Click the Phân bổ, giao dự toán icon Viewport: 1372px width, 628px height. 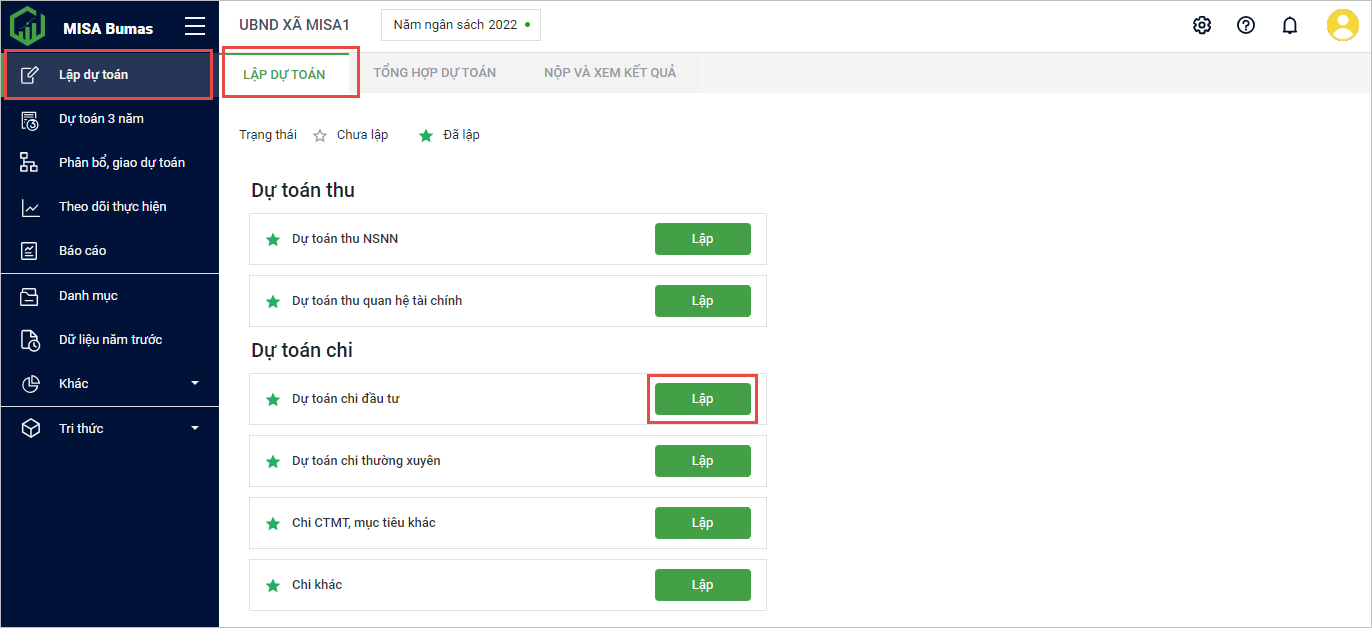pyautogui.click(x=30, y=163)
